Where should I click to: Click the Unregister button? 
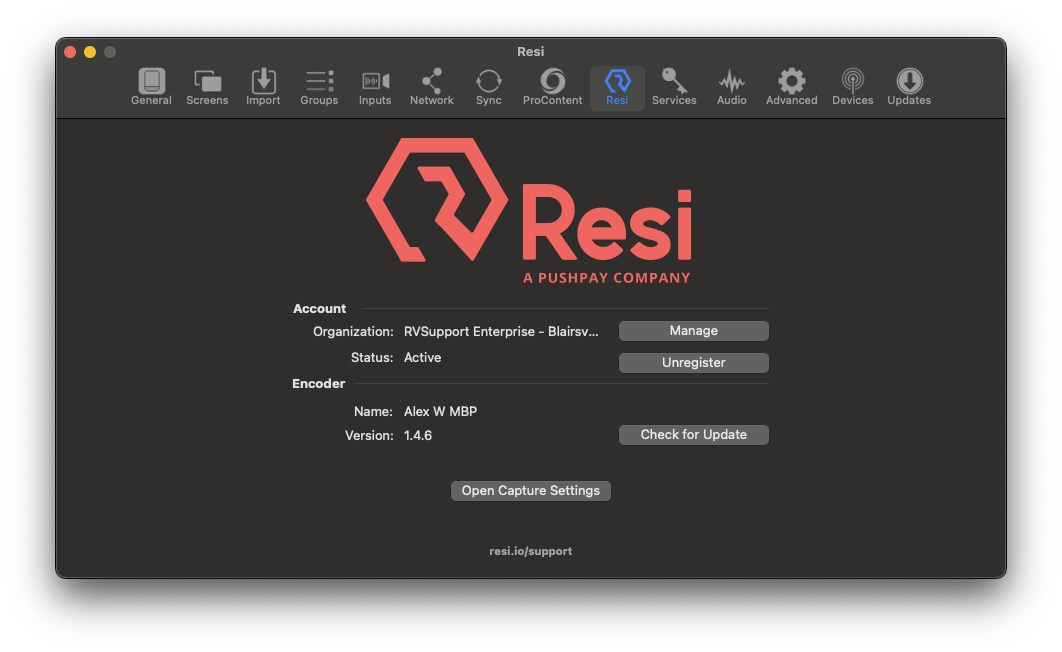point(693,363)
